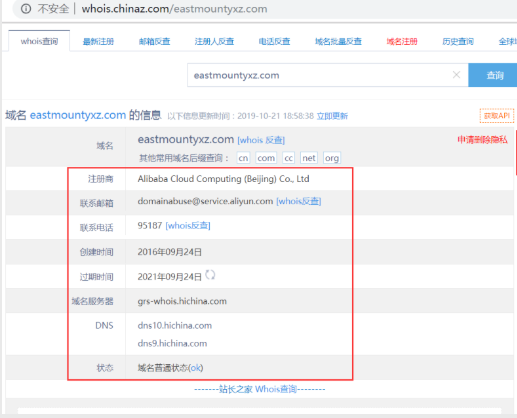The image size is (517, 418).
Task: Open the red 域名注册 tab
Action: click(x=402, y=42)
